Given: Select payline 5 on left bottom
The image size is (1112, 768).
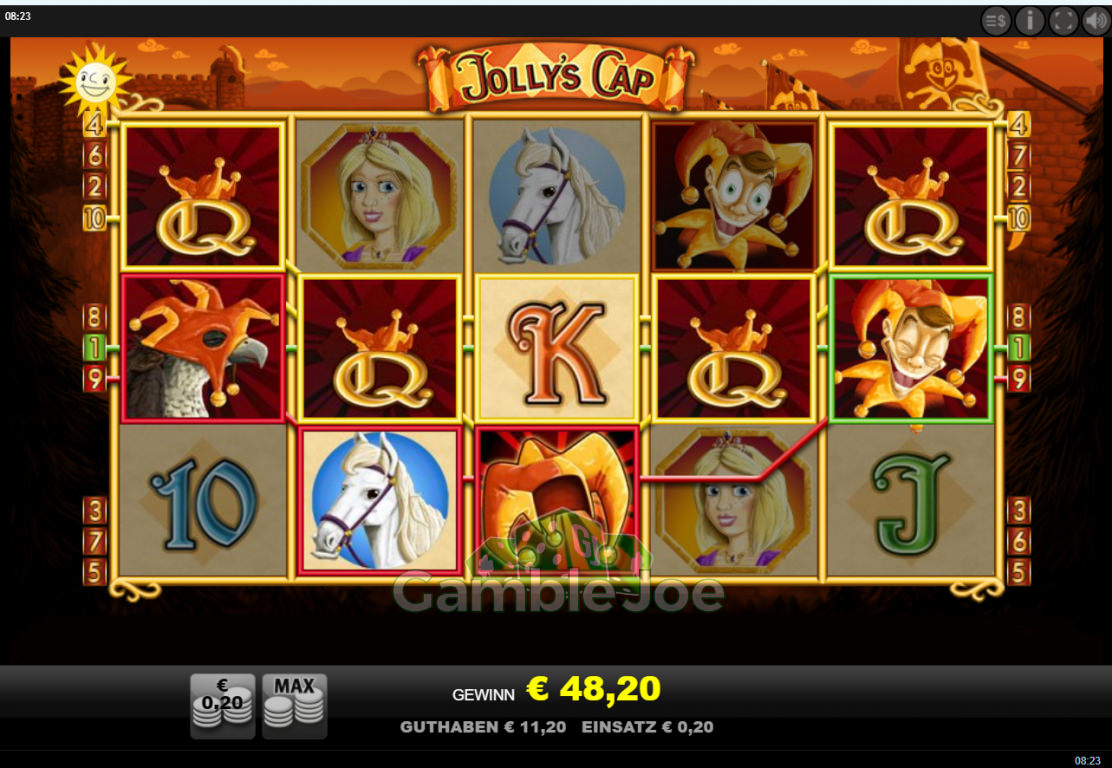Looking at the screenshot, I should pos(94,572).
